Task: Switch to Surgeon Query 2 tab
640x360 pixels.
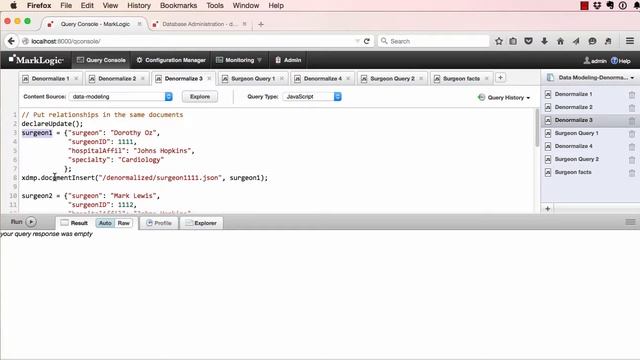Action: coord(392,78)
